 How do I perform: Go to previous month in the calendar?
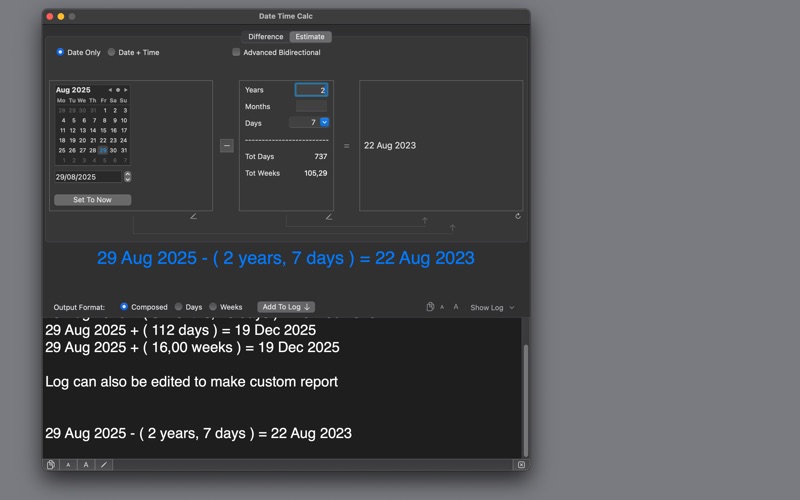click(110, 90)
